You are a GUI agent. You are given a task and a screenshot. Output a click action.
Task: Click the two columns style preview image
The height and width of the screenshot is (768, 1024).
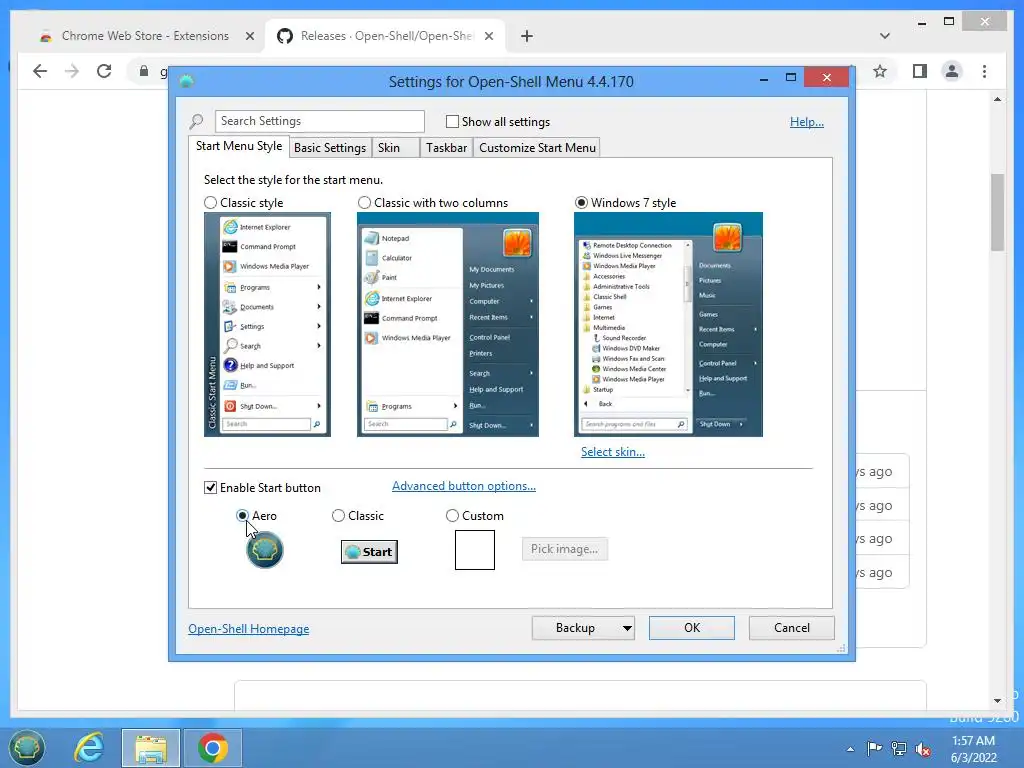point(447,325)
